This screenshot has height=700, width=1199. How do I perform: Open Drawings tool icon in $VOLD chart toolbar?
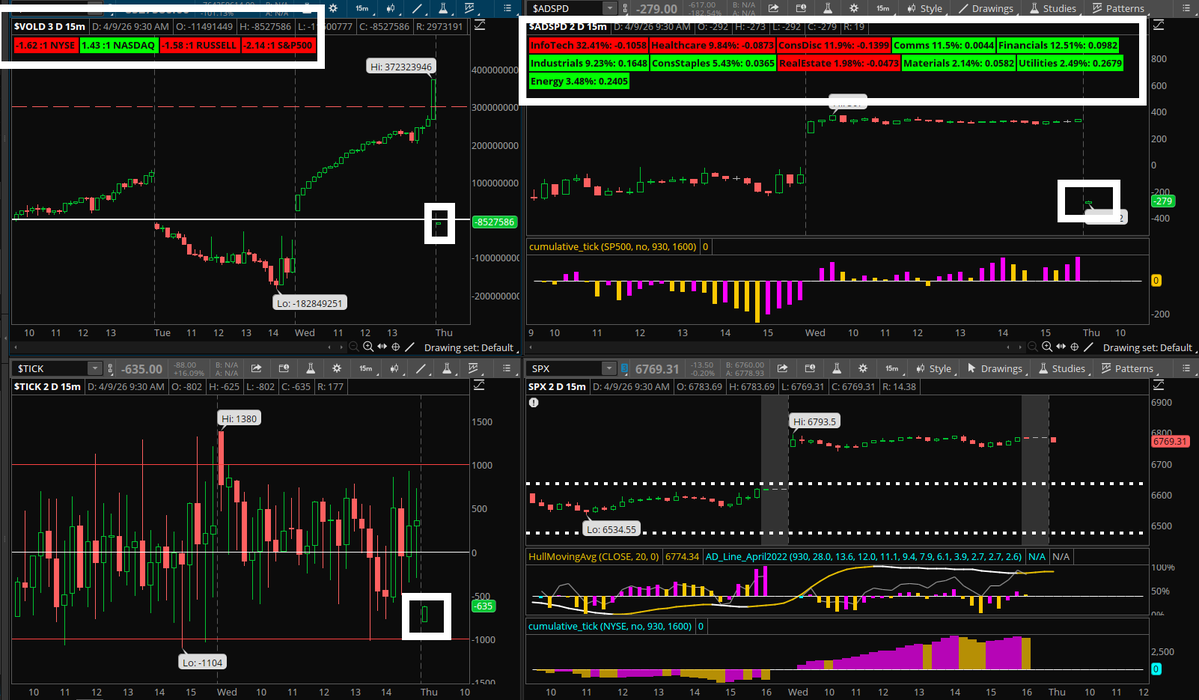pos(417,8)
